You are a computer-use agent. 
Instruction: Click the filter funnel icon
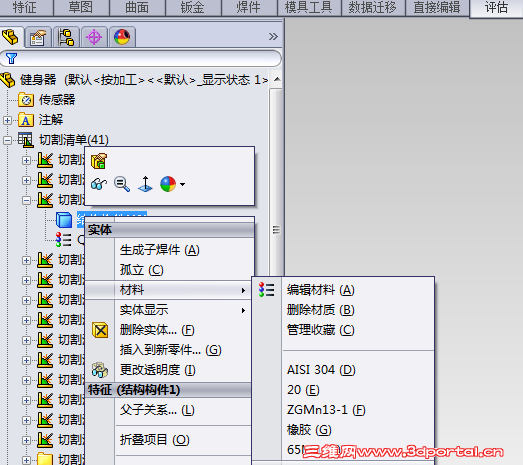click(11, 58)
